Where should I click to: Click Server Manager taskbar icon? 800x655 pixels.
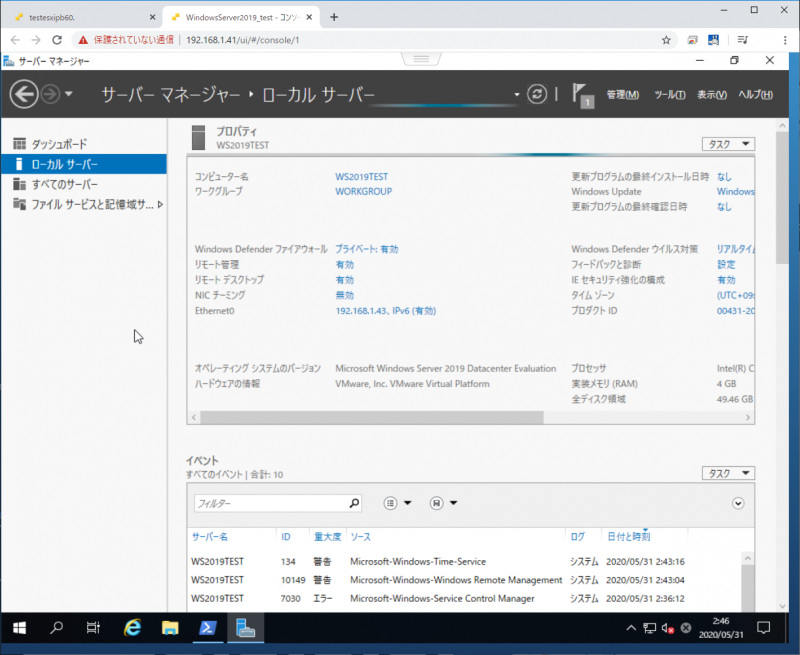pyautogui.click(x=245, y=627)
